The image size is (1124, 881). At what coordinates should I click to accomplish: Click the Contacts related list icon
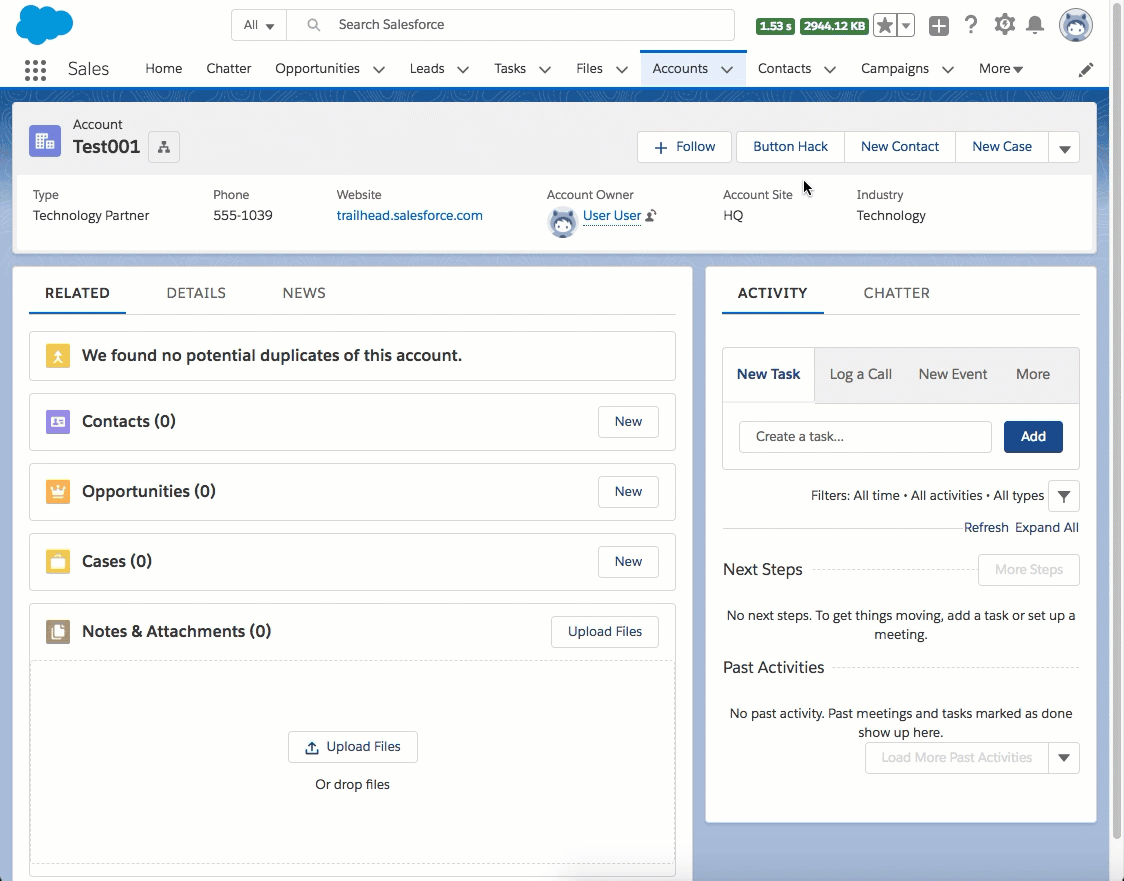[x=58, y=422]
